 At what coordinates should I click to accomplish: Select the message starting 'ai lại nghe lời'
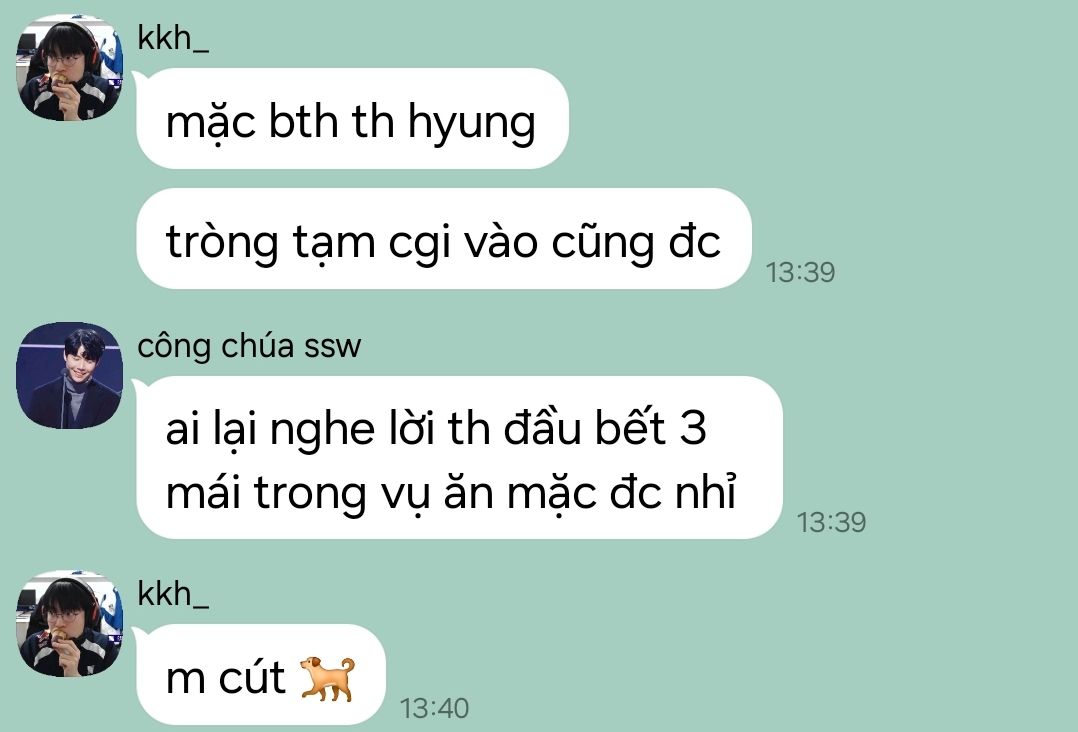tap(459, 458)
